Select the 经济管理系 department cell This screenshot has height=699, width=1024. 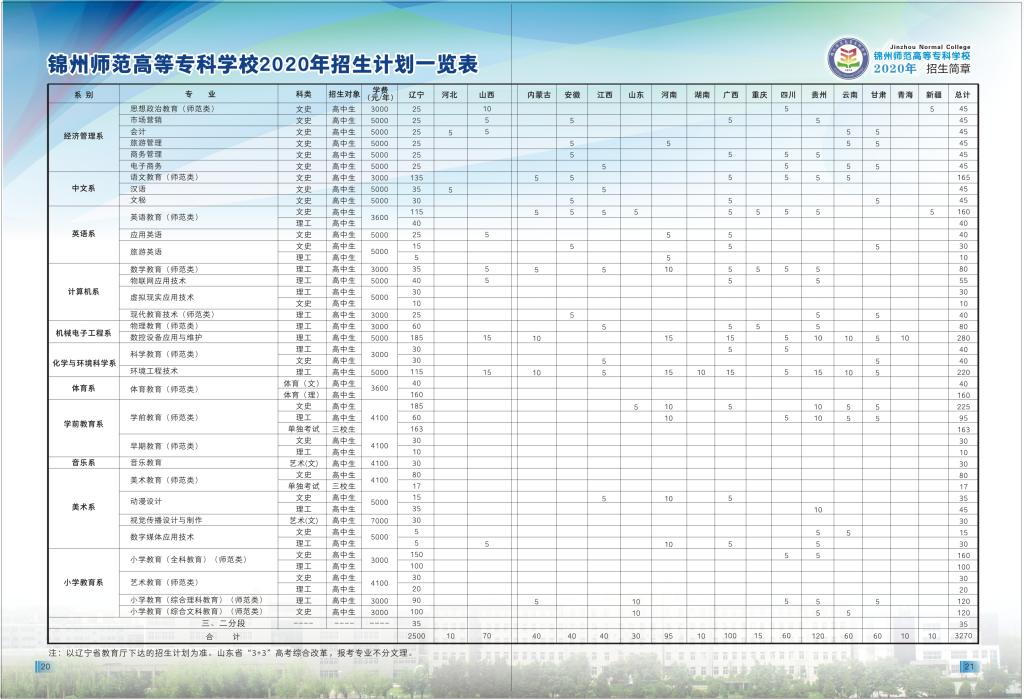[83, 136]
